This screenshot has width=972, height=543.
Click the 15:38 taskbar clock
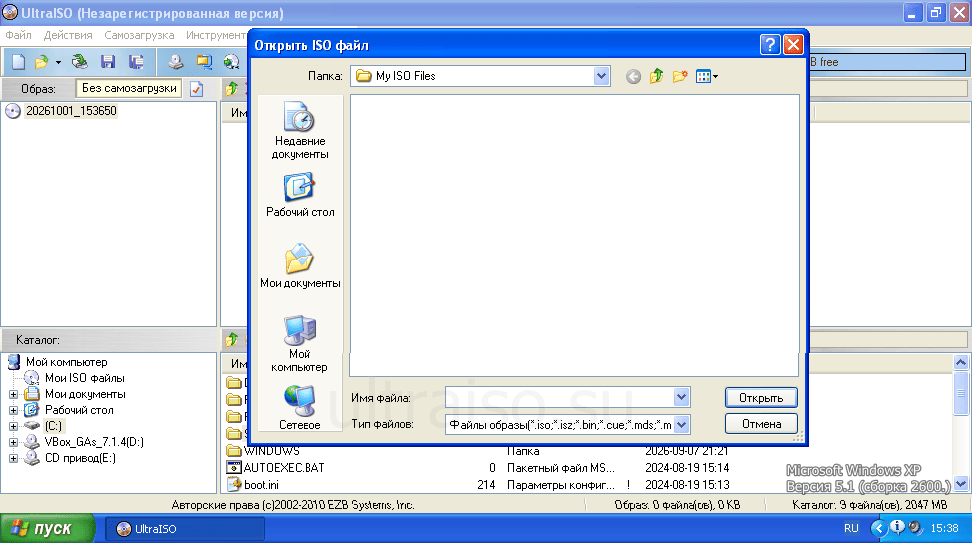tap(944, 529)
